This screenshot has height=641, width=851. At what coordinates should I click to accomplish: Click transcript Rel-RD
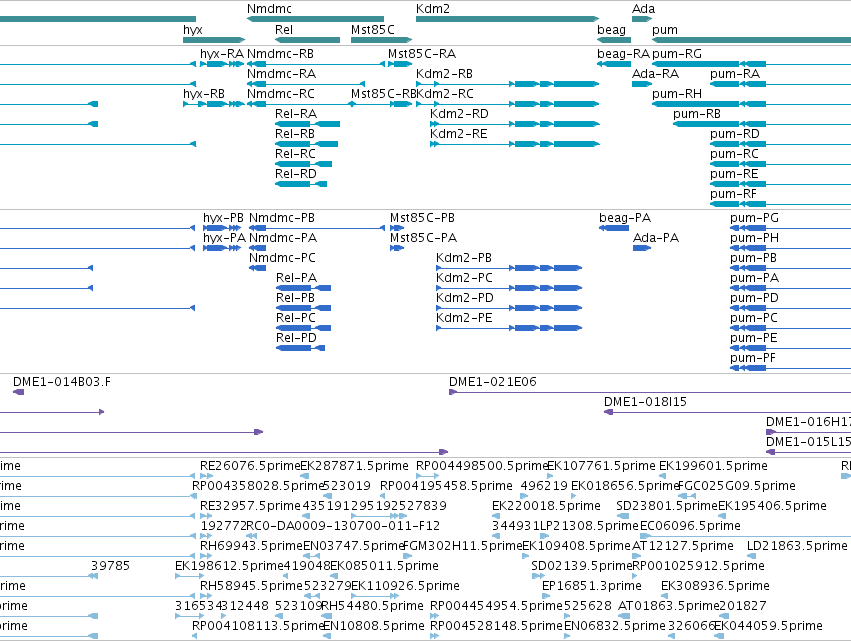click(296, 174)
